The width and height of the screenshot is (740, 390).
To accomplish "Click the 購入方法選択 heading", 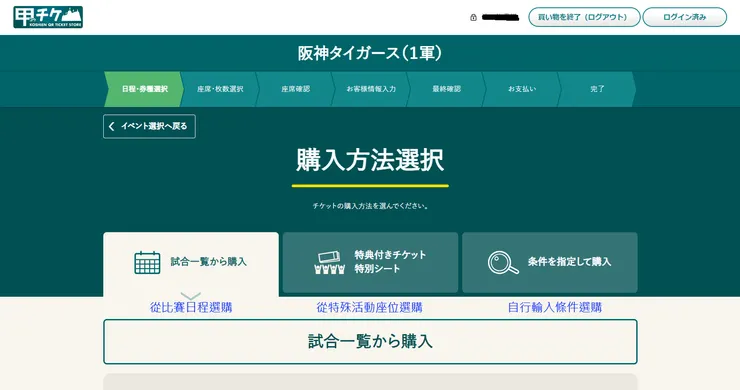I will 370,160.
